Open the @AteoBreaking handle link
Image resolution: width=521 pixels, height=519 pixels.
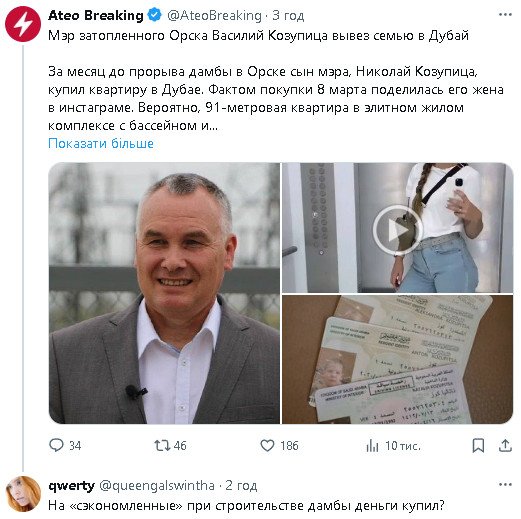214,16
